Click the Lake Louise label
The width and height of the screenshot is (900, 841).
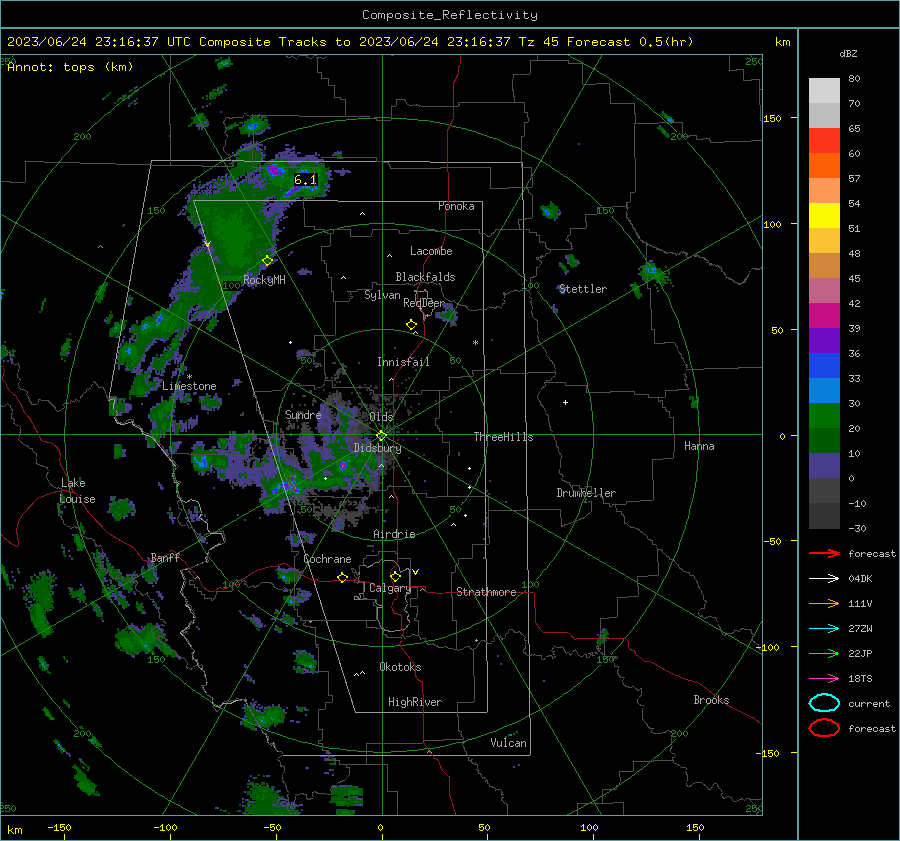(x=77, y=491)
